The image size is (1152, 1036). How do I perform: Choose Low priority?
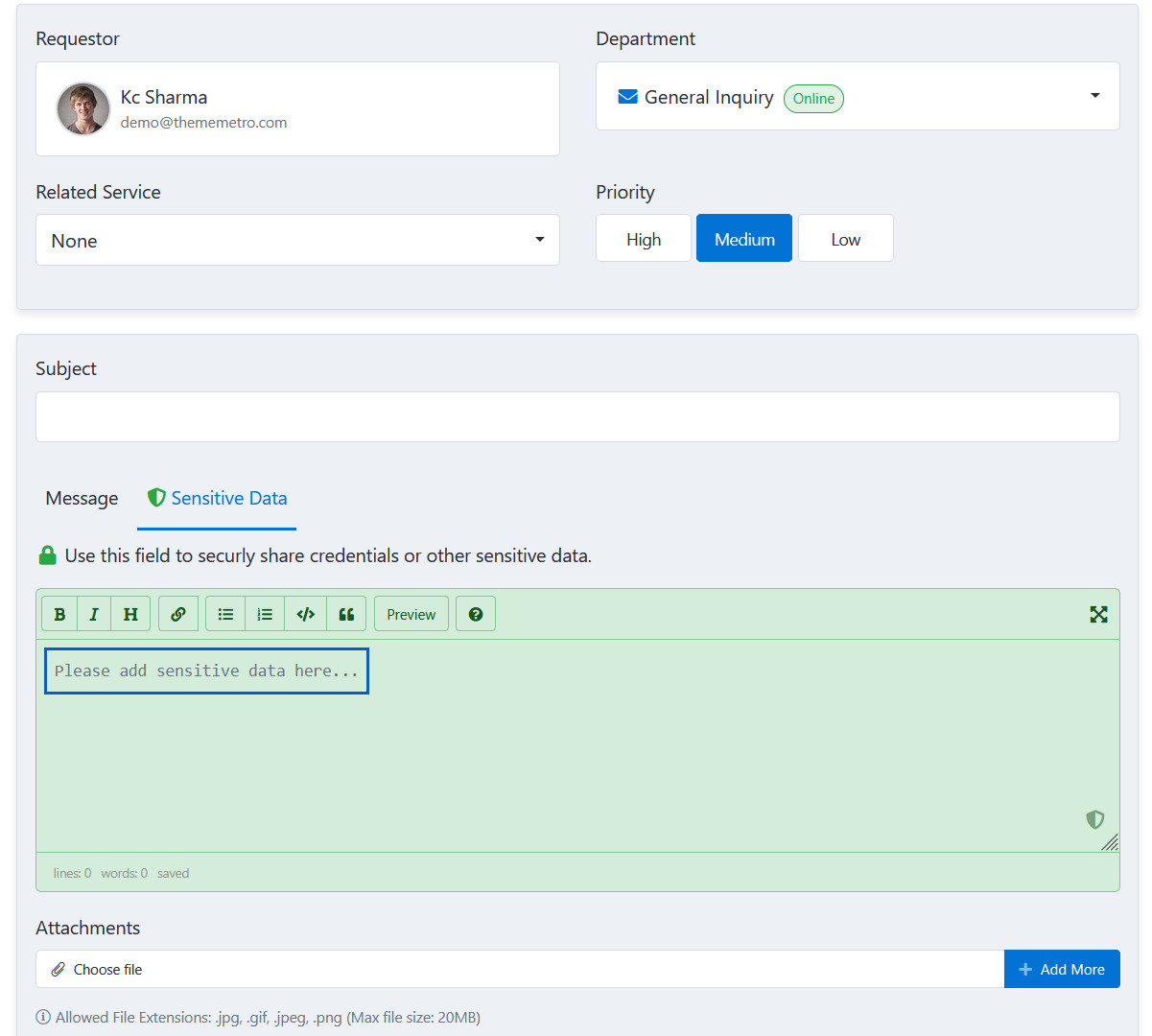tap(845, 239)
